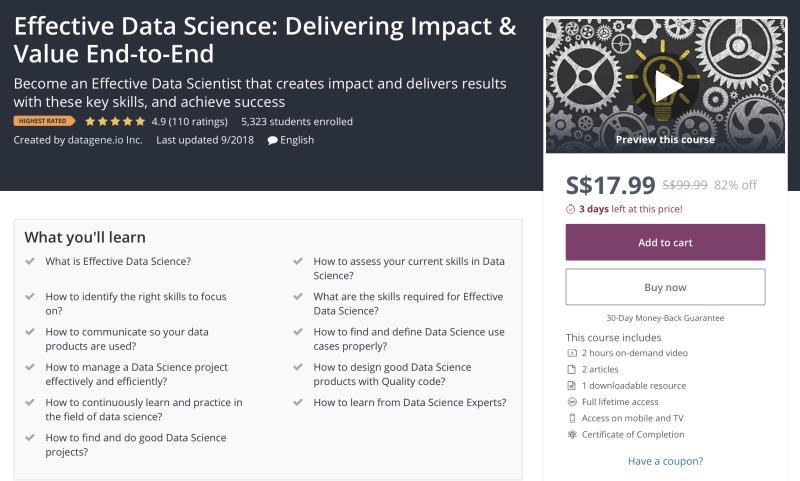Click the mobile and TV access icon
Image resolution: width=800 pixels, height=481 pixels.
pos(572,418)
